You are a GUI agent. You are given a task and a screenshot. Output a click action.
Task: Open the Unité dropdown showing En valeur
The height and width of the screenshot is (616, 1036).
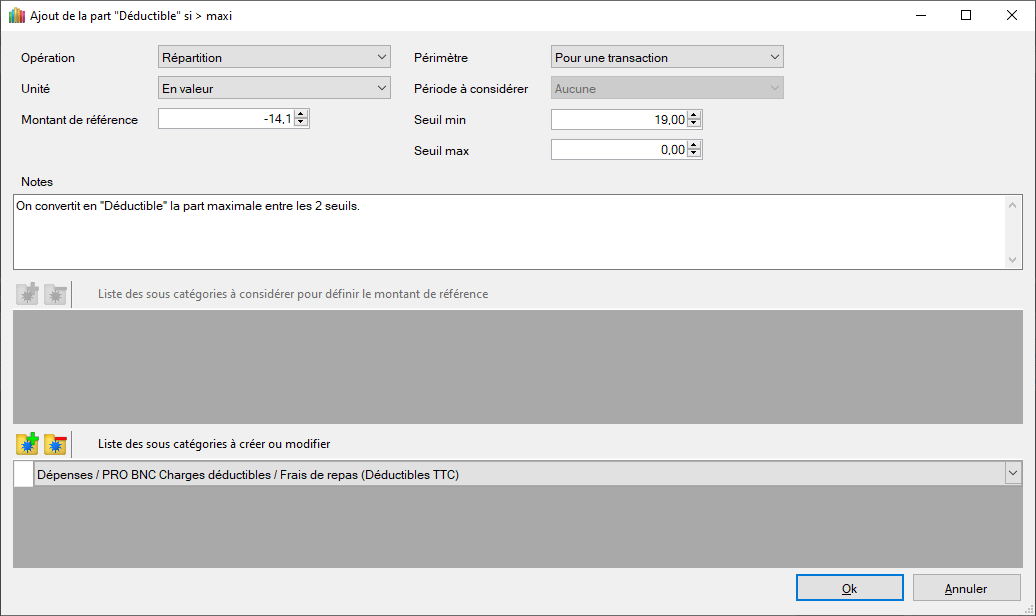click(274, 89)
